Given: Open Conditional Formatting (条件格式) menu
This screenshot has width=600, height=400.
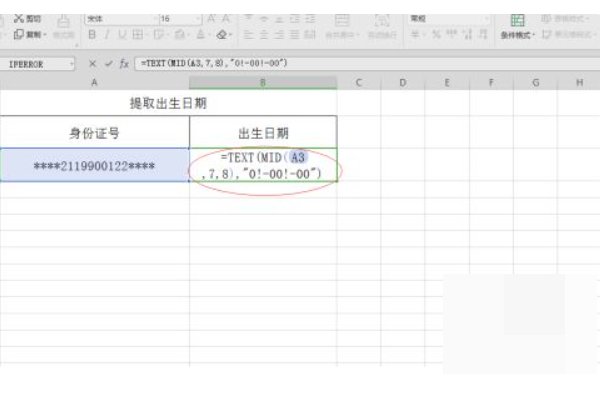Looking at the screenshot, I should [x=517, y=27].
